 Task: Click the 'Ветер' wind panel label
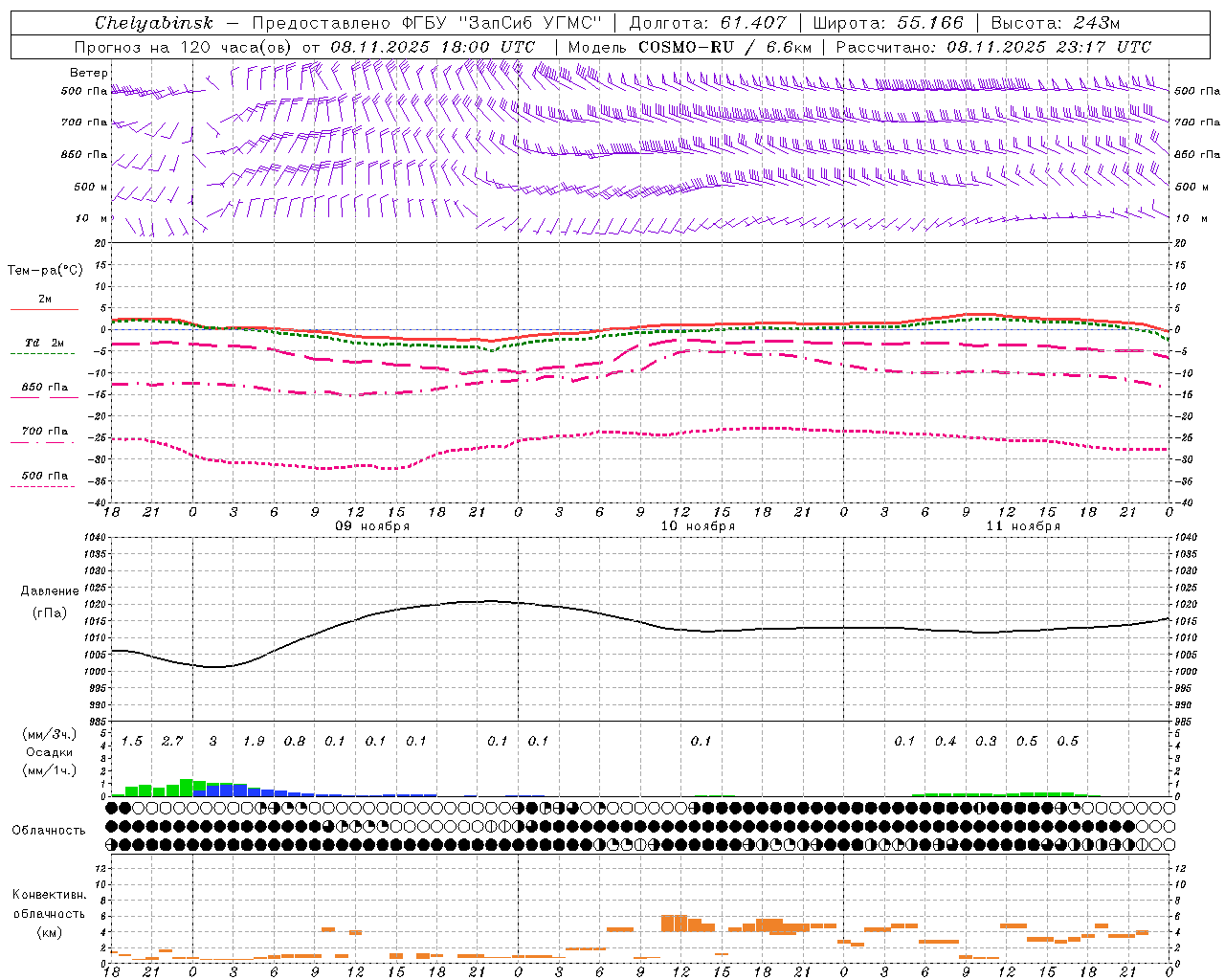point(89,73)
